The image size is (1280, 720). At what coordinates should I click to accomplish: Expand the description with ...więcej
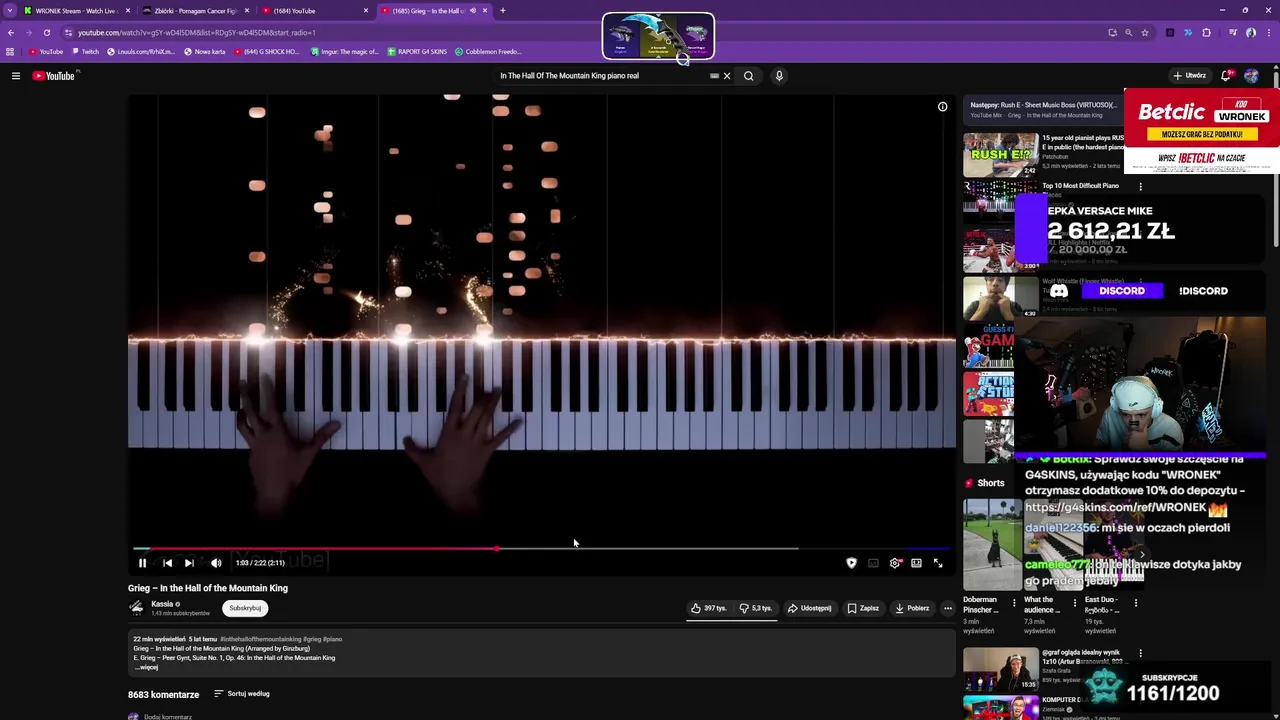[146, 667]
